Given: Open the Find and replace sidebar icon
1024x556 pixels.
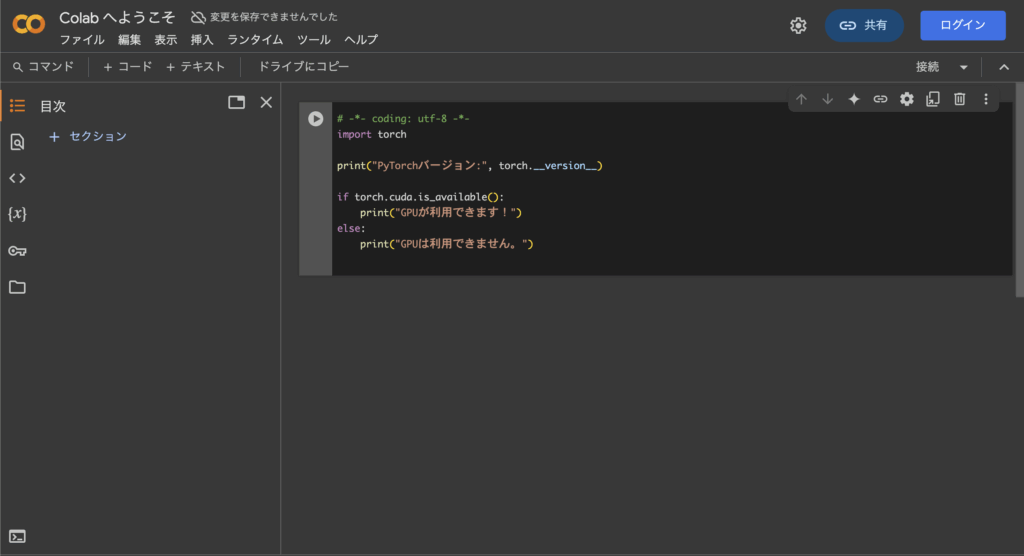Looking at the screenshot, I should tap(17, 142).
